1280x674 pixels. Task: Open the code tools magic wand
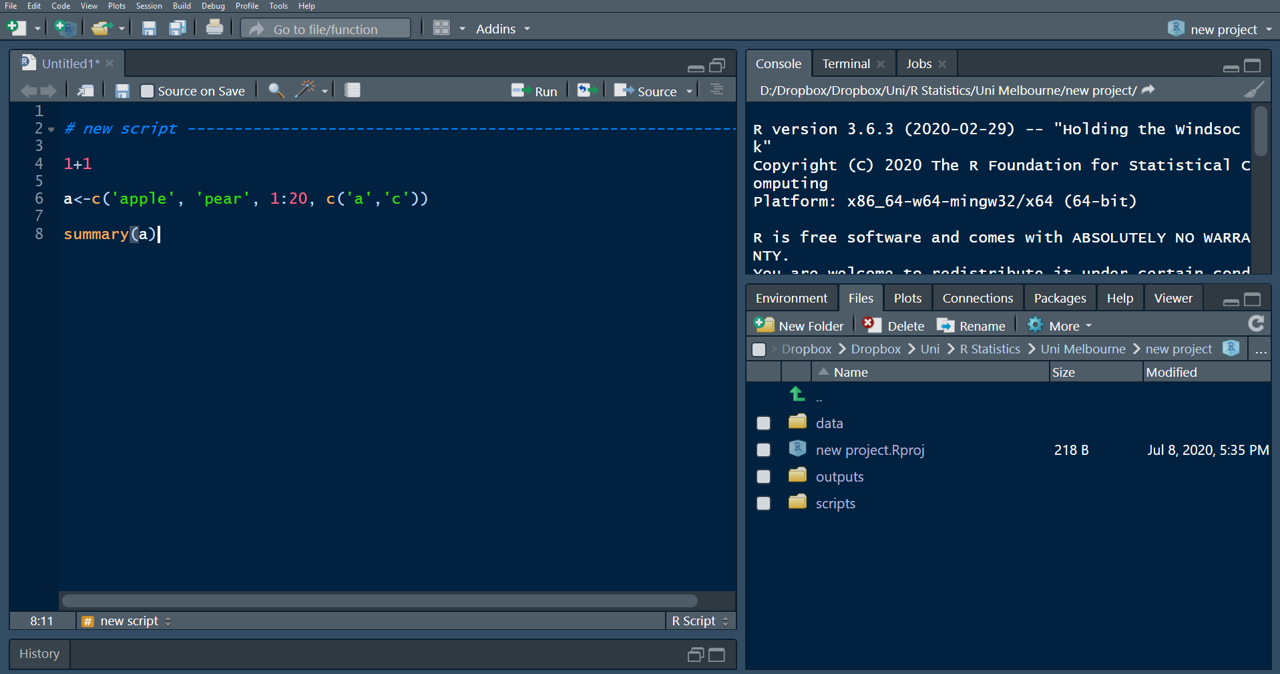pyautogui.click(x=305, y=90)
